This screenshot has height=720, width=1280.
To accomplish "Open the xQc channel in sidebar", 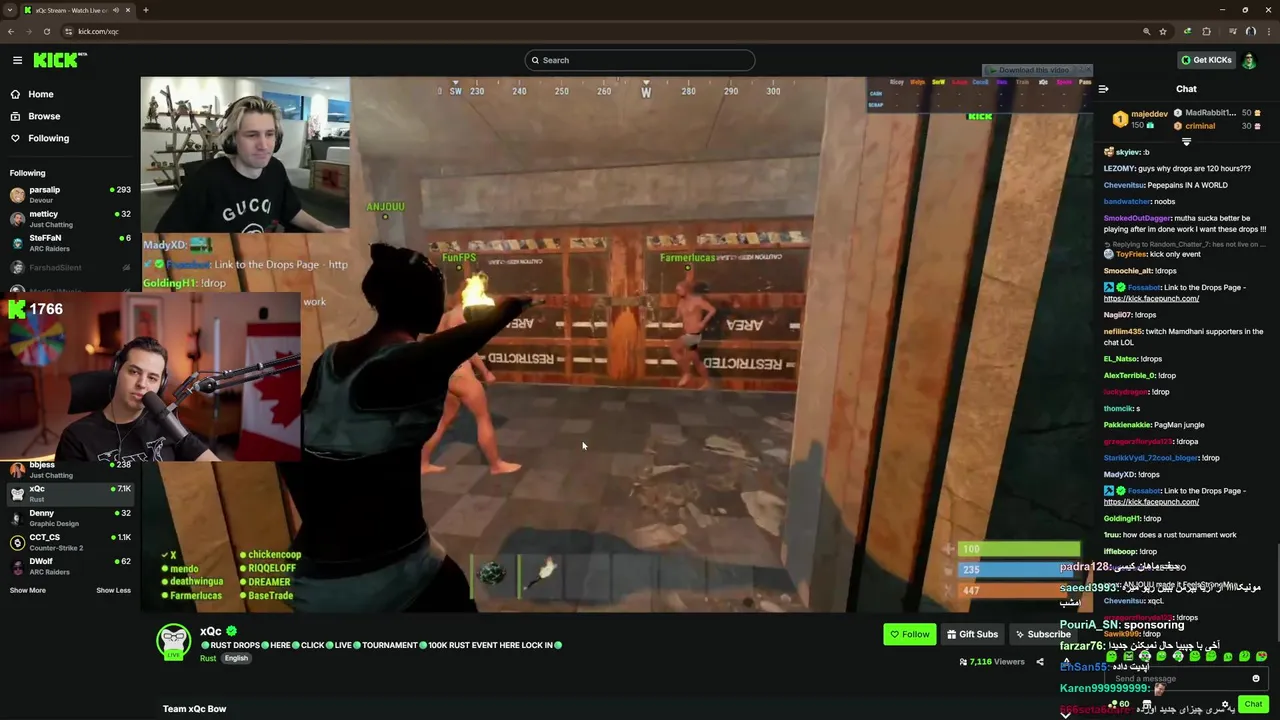I will click(70, 493).
